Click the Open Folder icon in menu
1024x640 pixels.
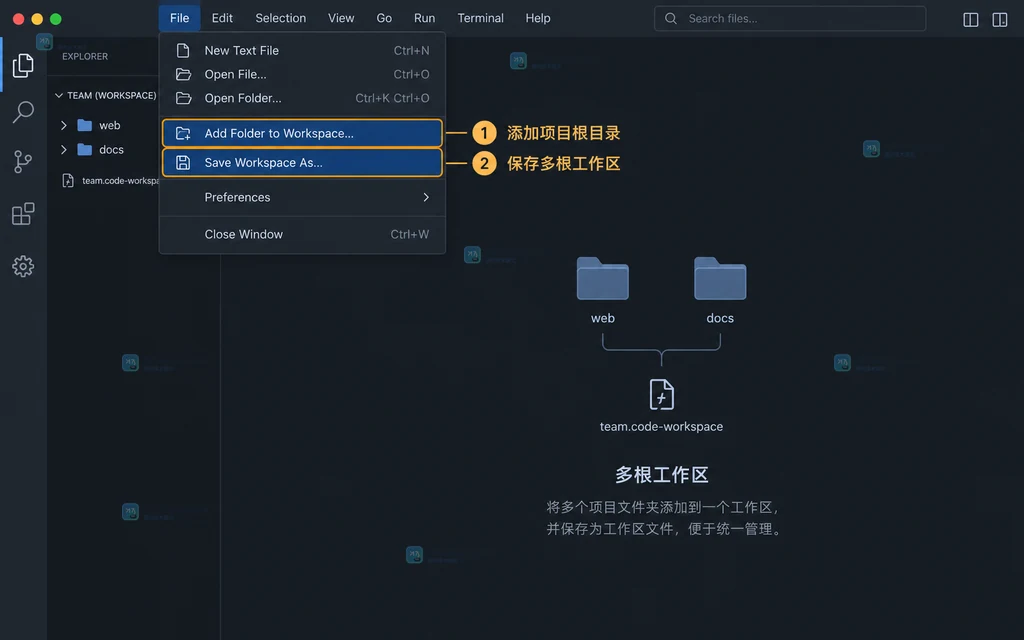click(x=184, y=98)
